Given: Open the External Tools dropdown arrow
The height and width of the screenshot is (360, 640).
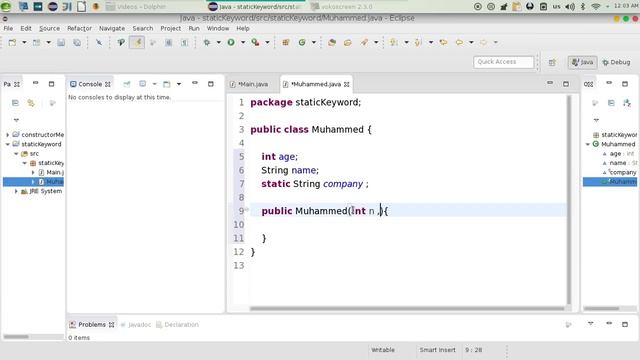Looking at the screenshot, I should tap(267, 42).
